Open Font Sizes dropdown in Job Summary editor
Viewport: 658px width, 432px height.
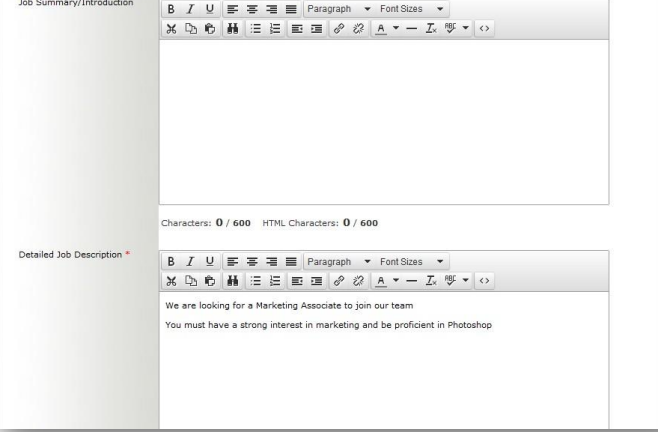412,9
